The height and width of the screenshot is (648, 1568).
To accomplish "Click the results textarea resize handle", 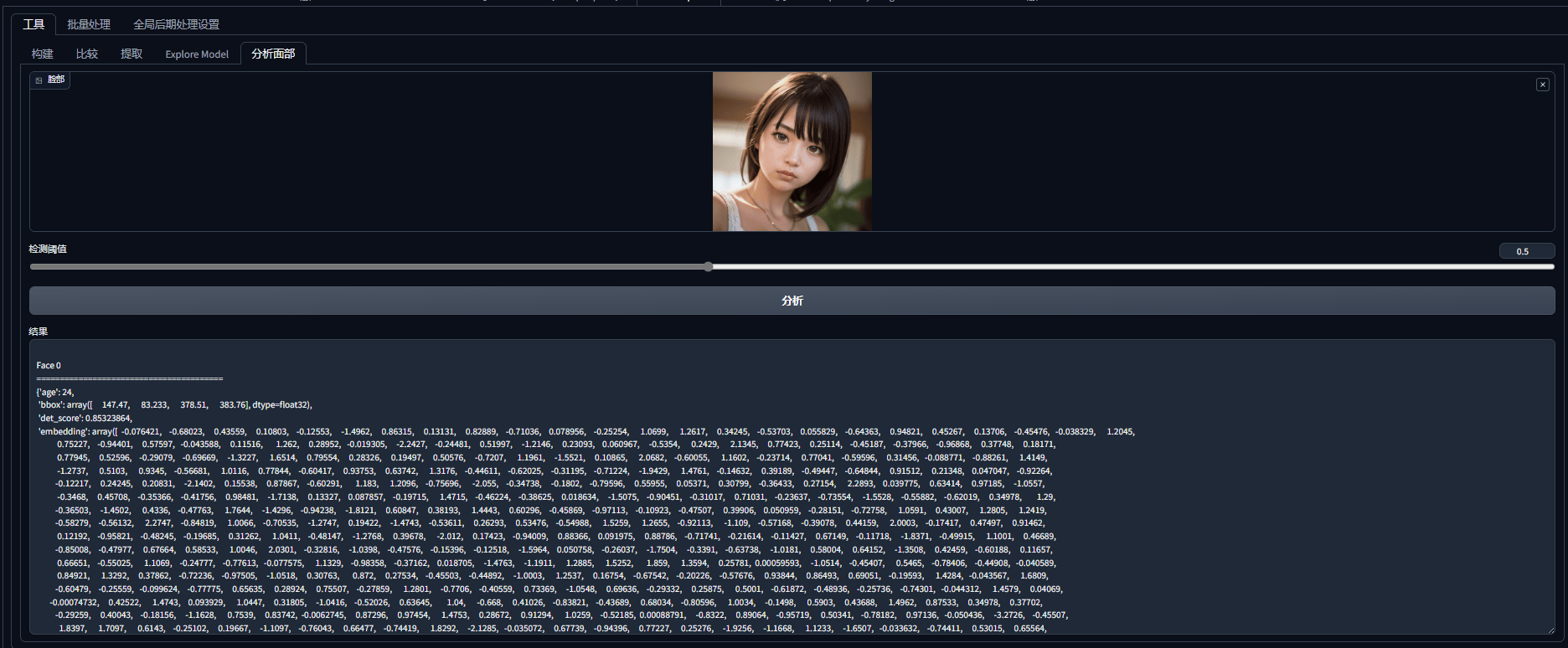I will (1550, 630).
